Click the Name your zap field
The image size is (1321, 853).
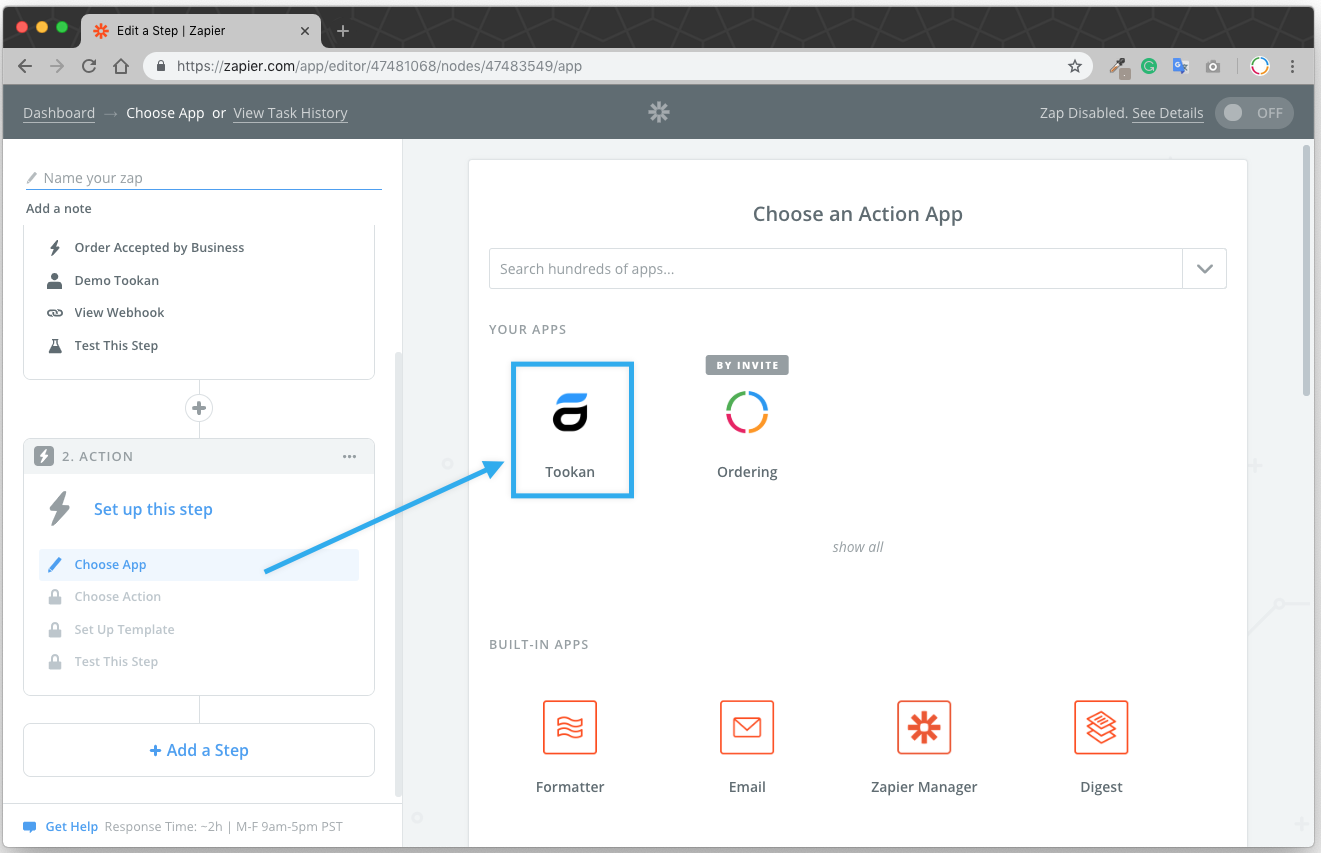click(204, 178)
